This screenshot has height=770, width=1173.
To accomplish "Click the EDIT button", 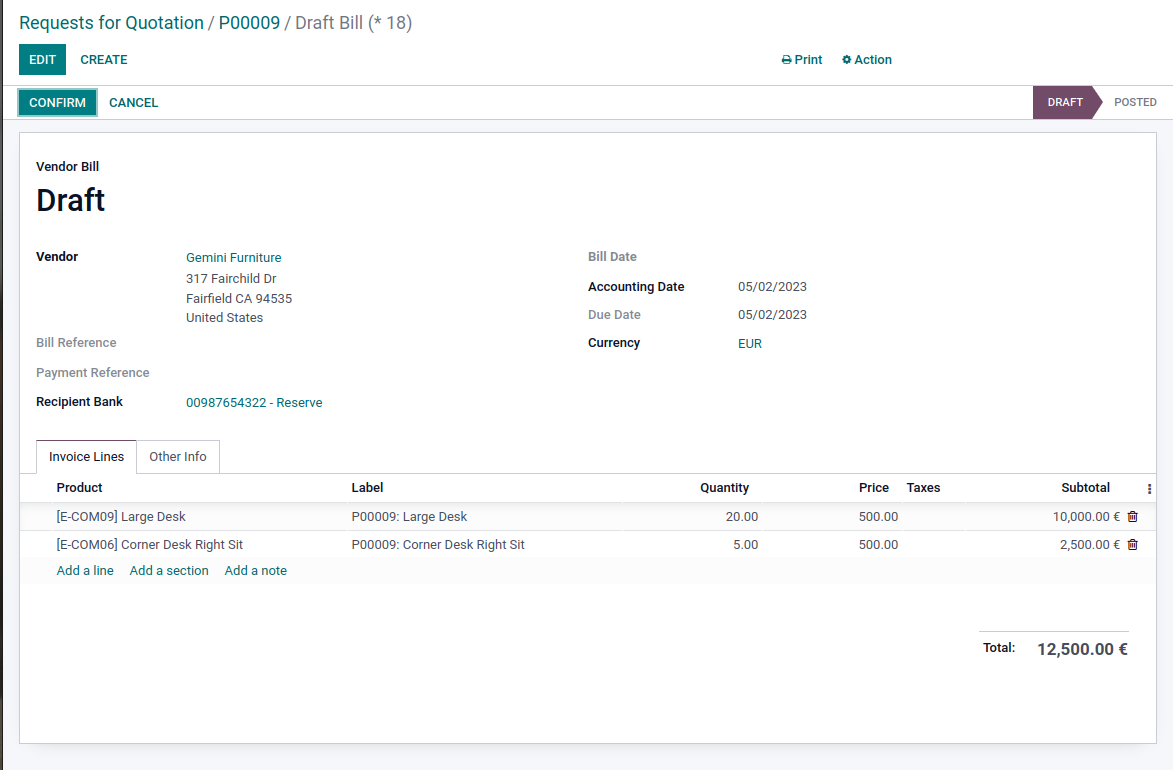I will (x=43, y=60).
